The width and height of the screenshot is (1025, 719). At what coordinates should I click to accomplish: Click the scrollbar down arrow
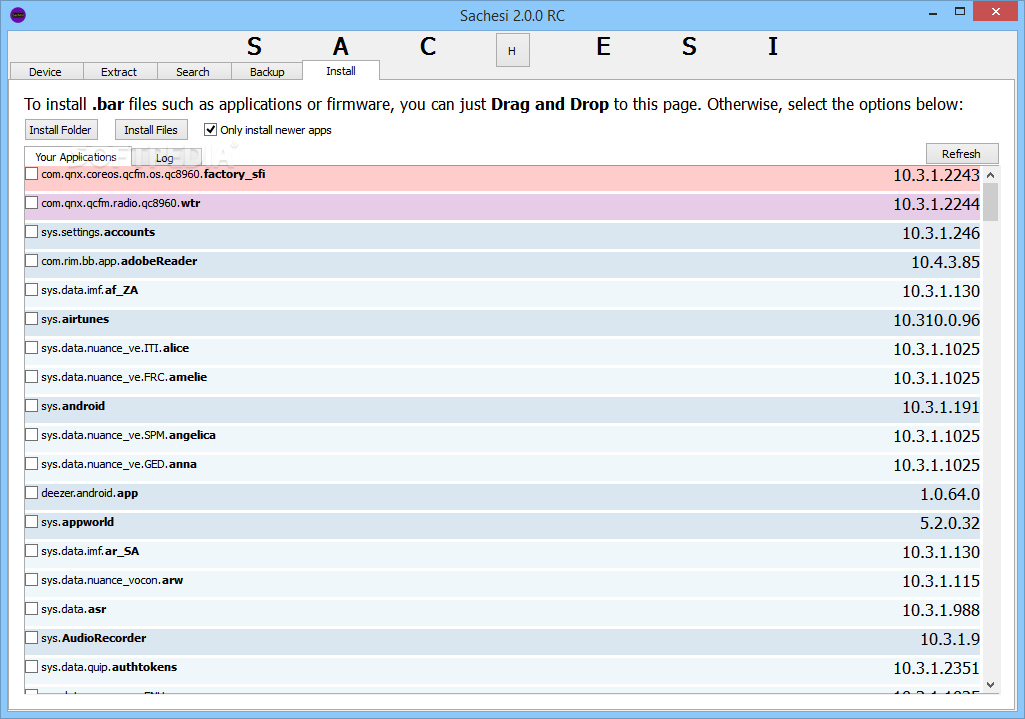(990, 685)
